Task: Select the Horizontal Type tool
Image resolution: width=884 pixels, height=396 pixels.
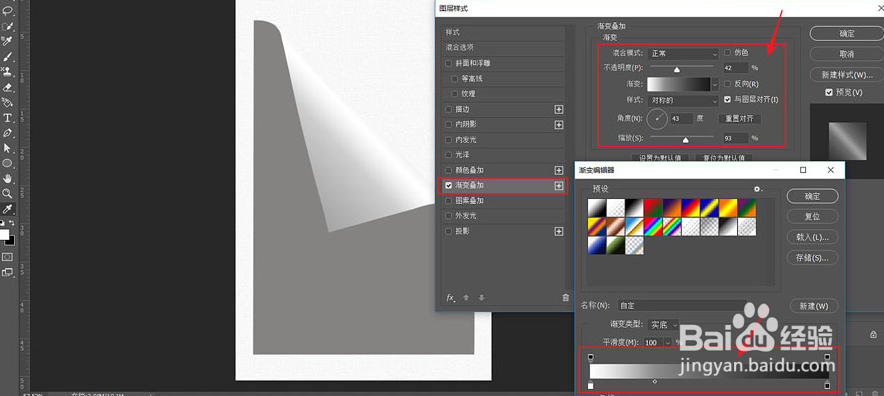Action: [x=7, y=118]
